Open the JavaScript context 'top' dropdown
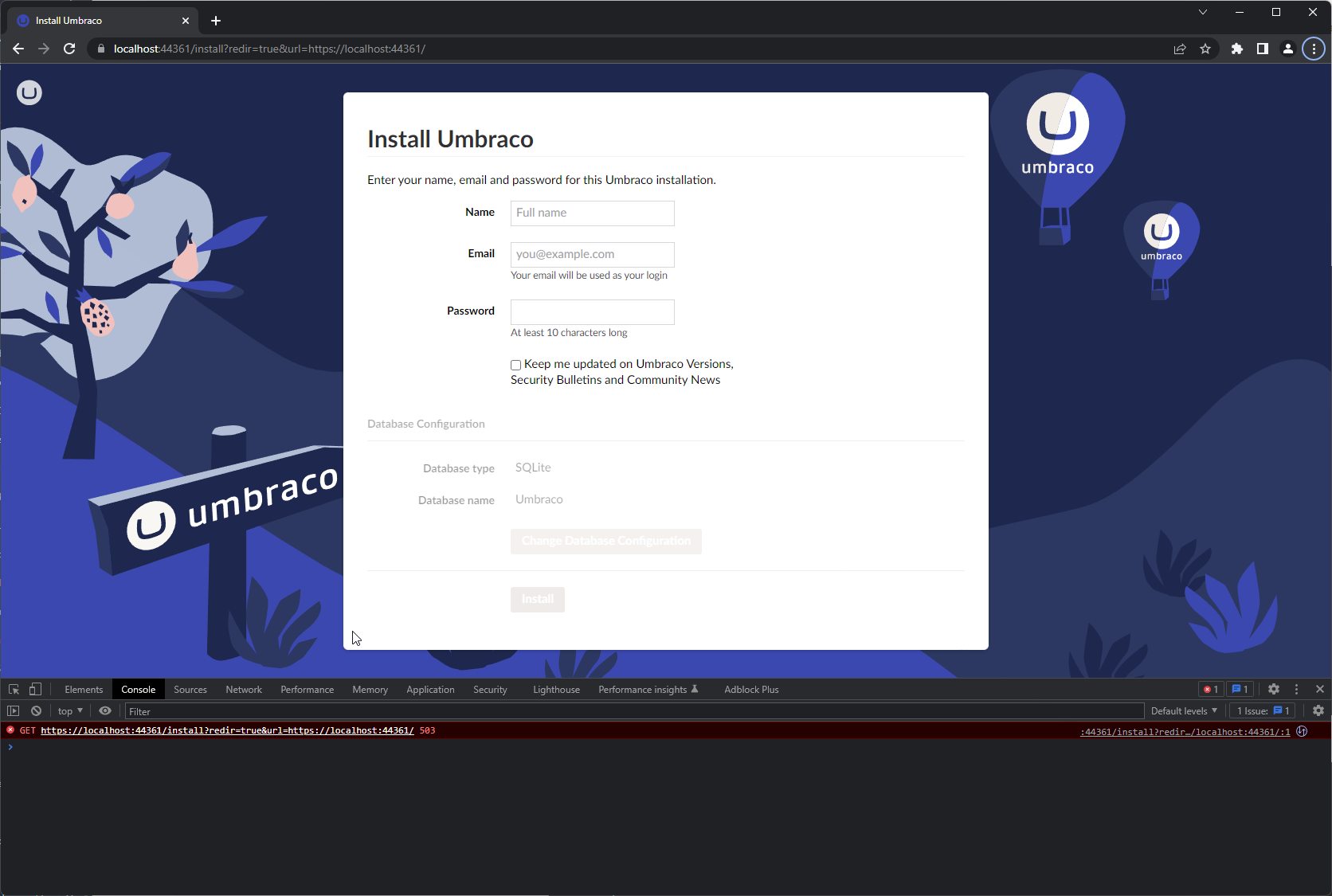This screenshot has width=1332, height=896. point(70,711)
